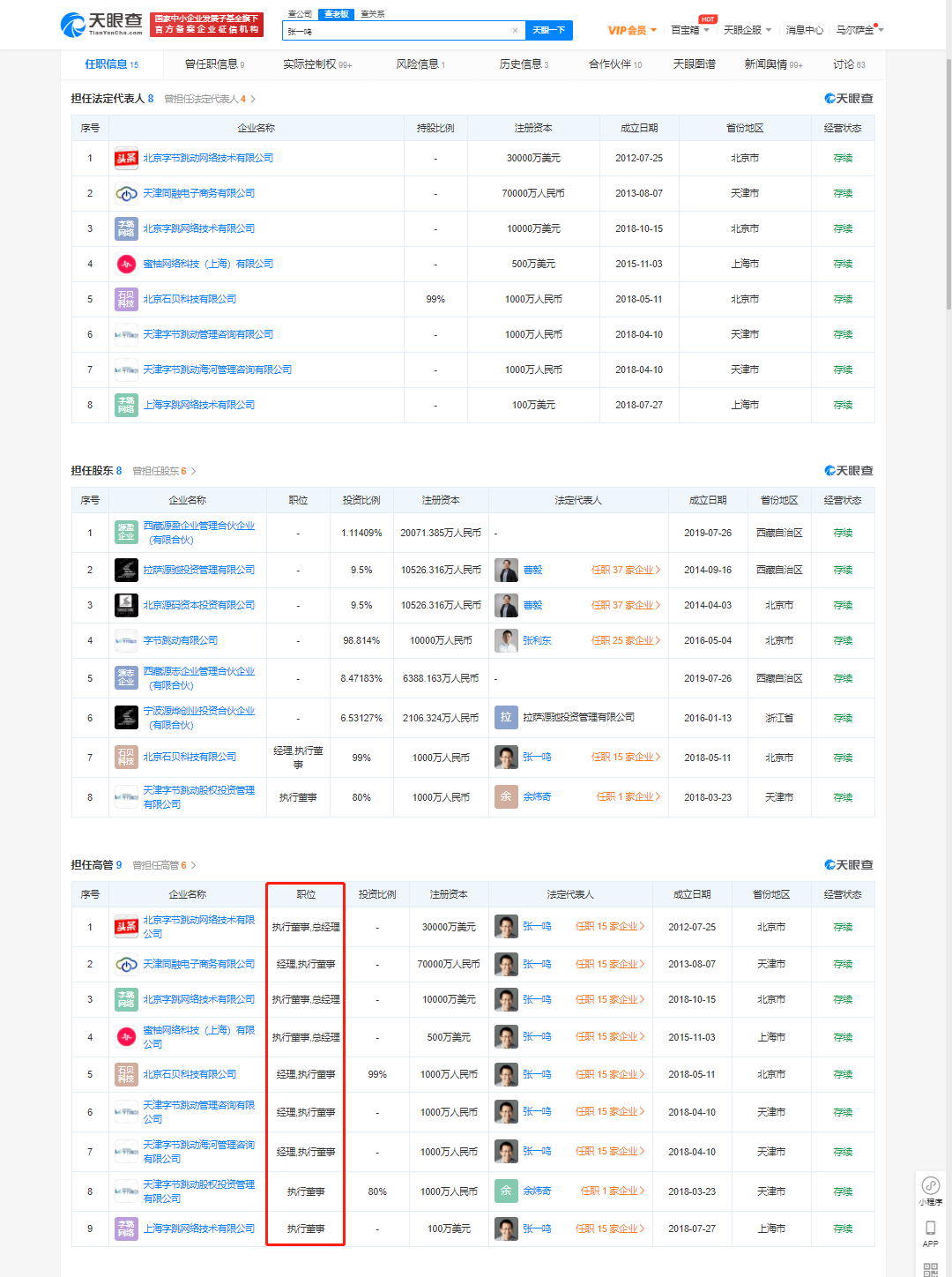This screenshot has height=1277, width=952.
Task: Select 查老板 search mode
Action: pyautogui.click(x=336, y=14)
